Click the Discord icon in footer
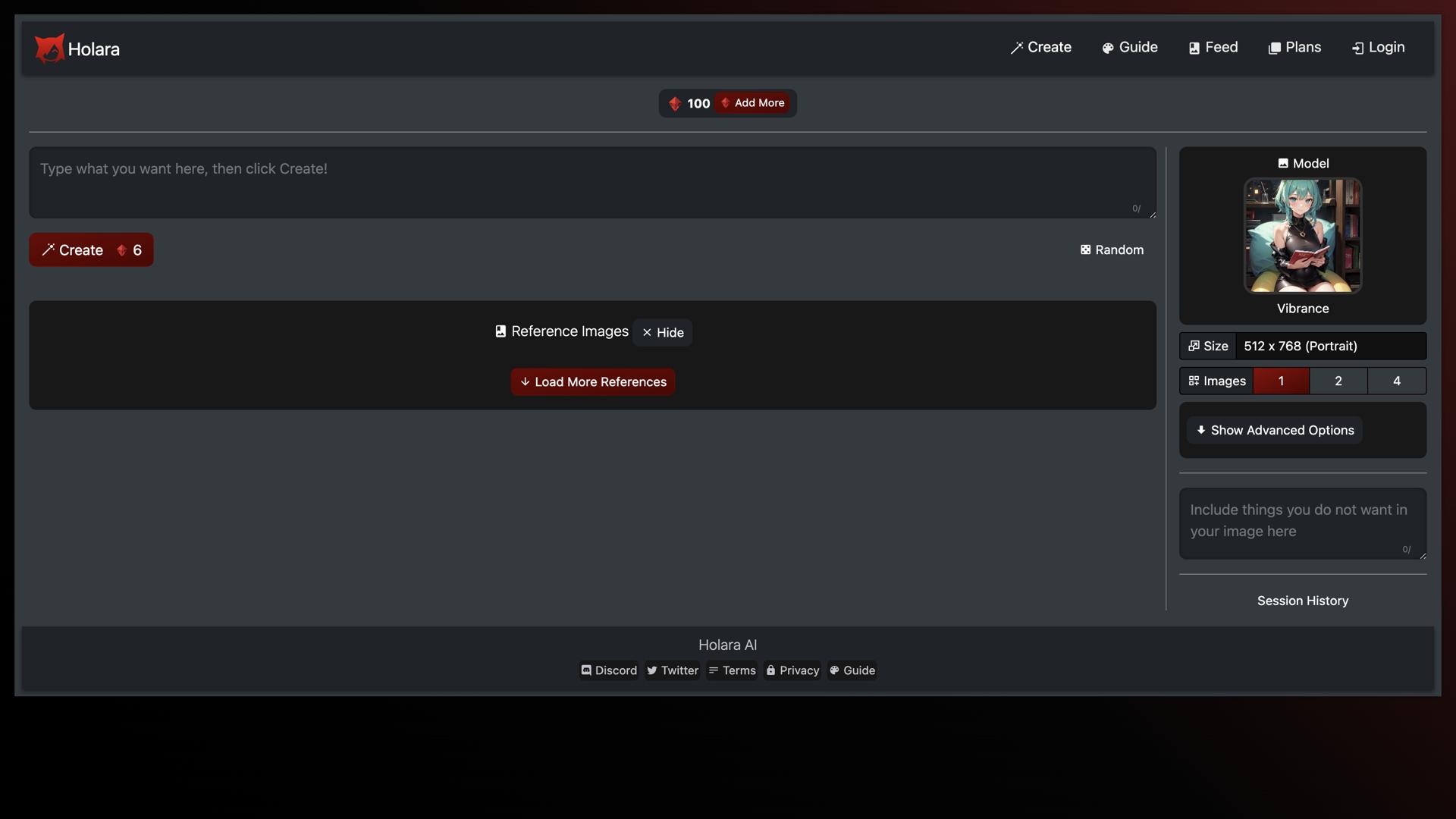1456x819 pixels. pyautogui.click(x=587, y=670)
